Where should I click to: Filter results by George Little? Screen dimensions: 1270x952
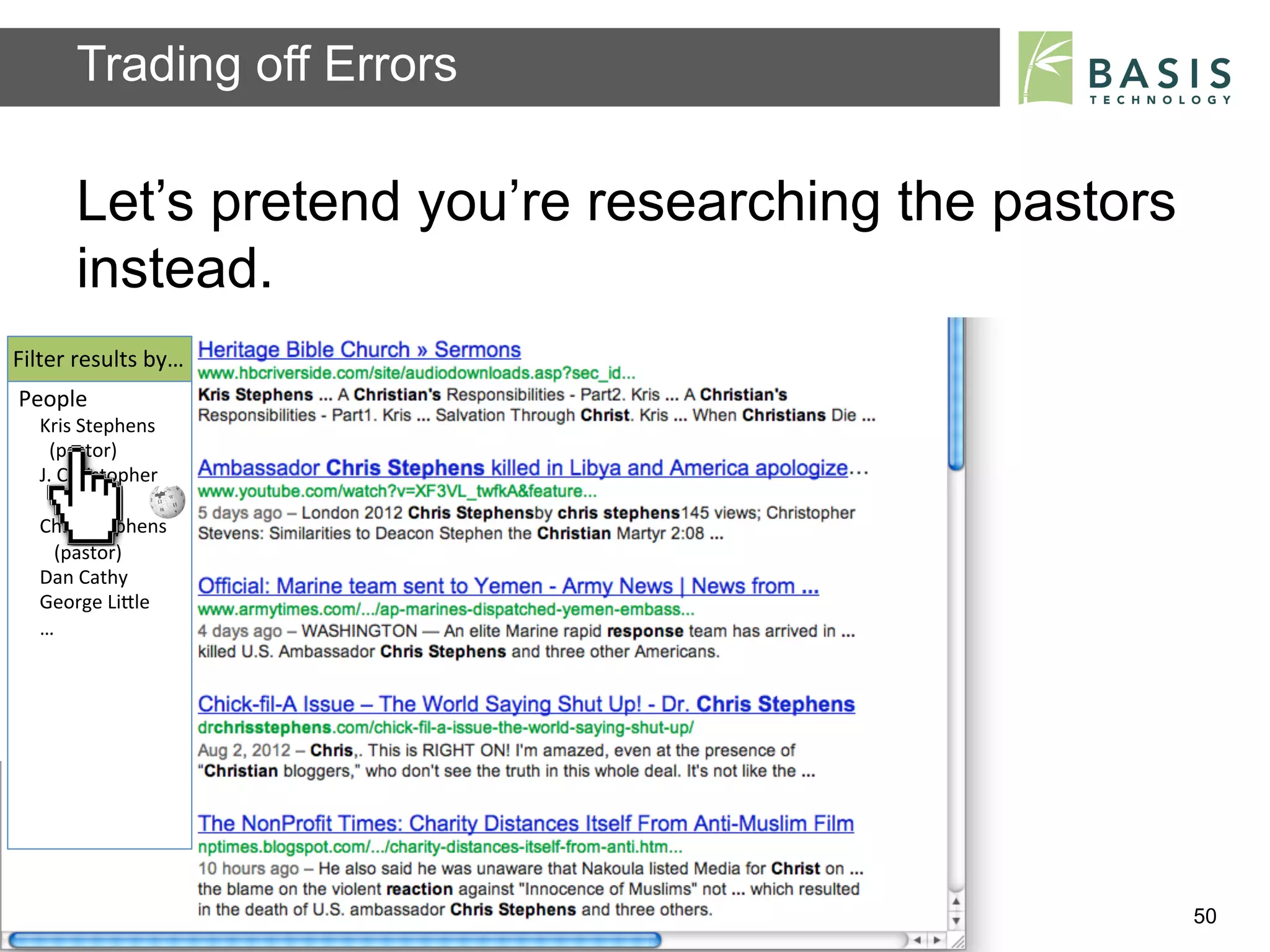tap(94, 602)
